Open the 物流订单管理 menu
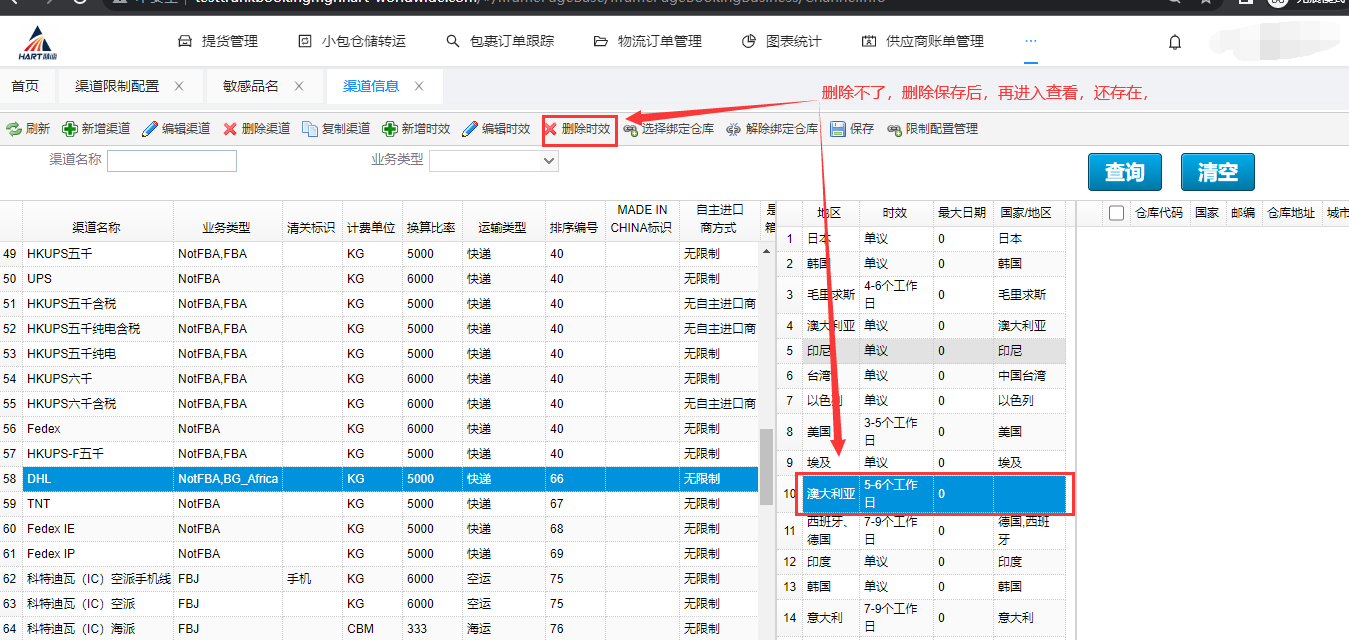The image size is (1349, 640). 648,41
